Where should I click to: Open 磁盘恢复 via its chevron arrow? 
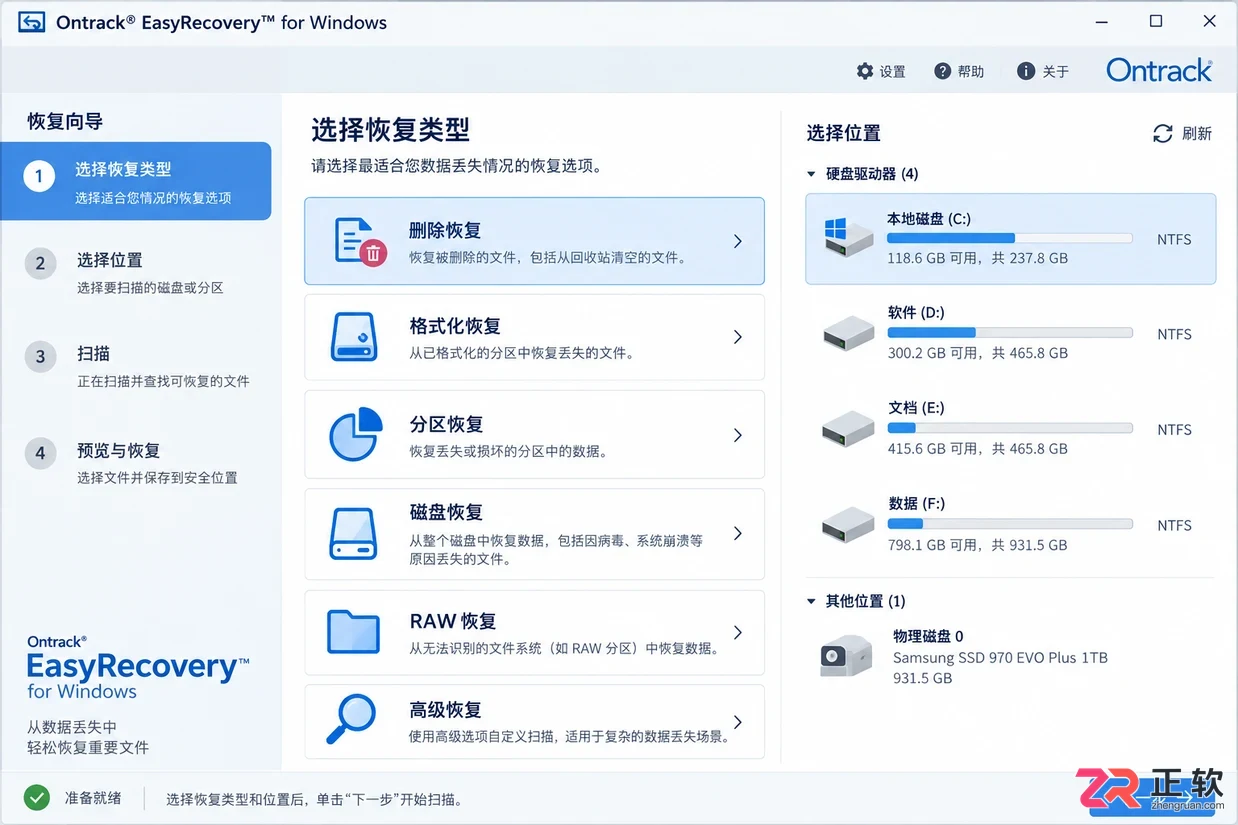tap(737, 533)
